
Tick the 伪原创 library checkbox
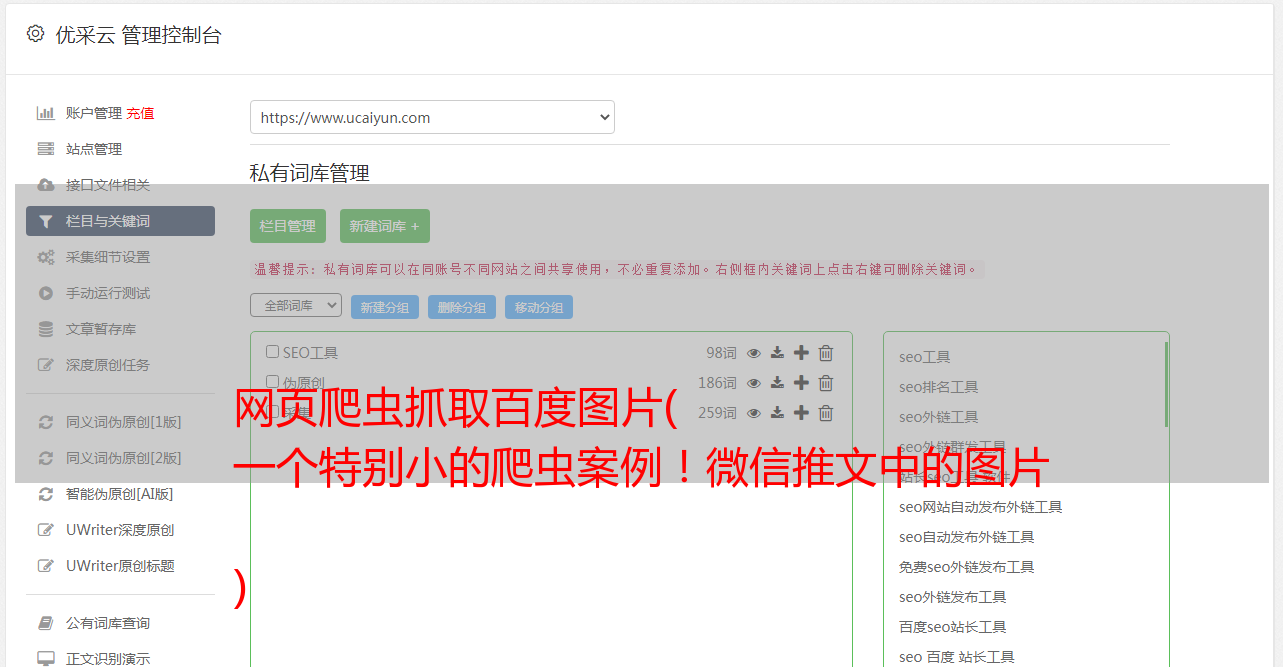[272, 382]
